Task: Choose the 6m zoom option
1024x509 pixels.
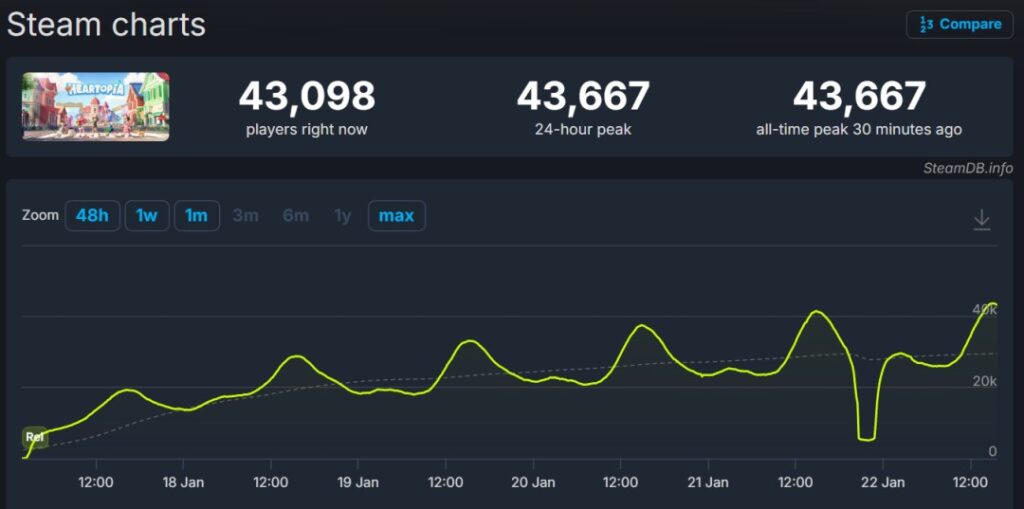Action: coord(295,216)
